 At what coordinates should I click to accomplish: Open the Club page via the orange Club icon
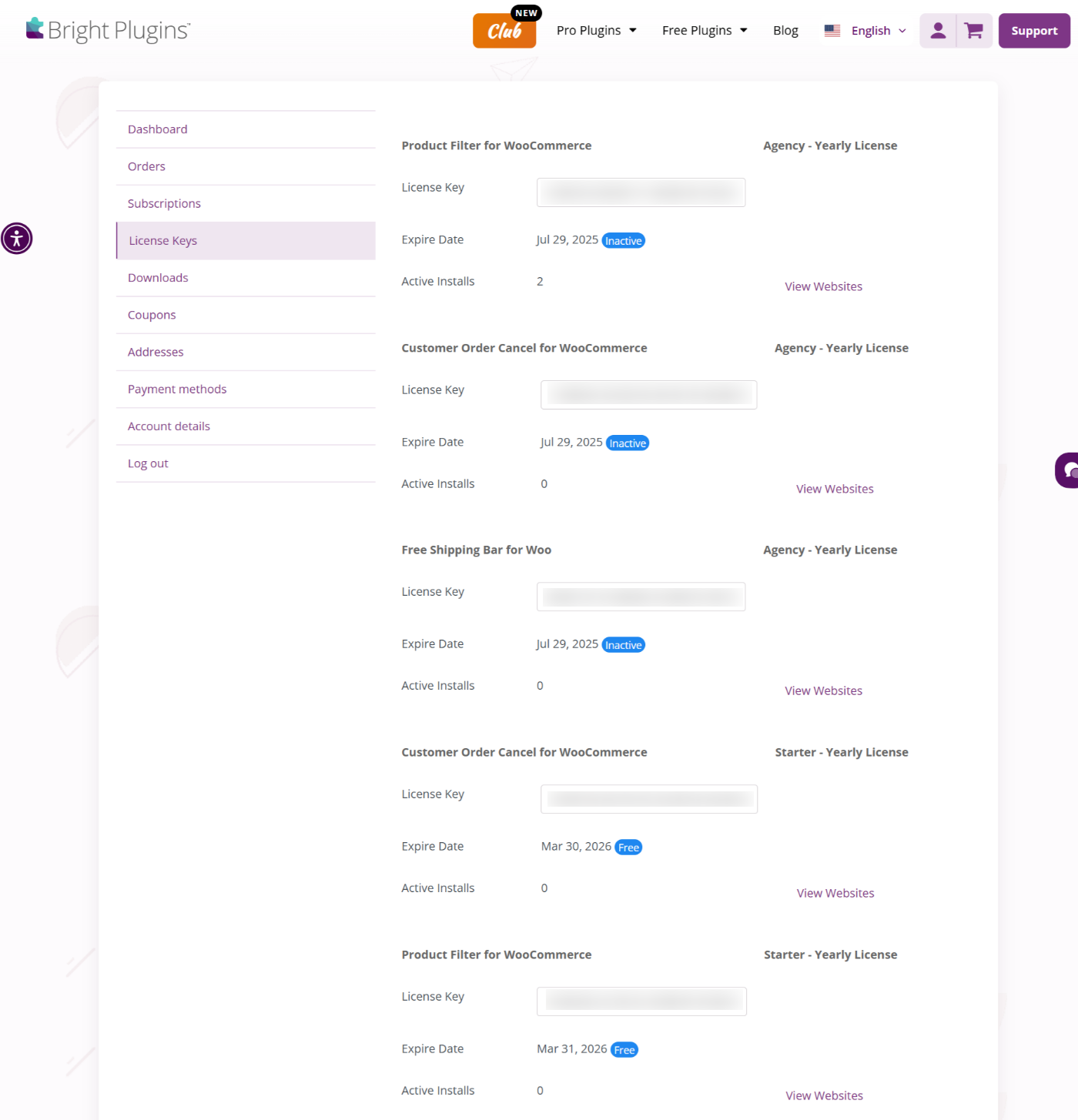504,32
